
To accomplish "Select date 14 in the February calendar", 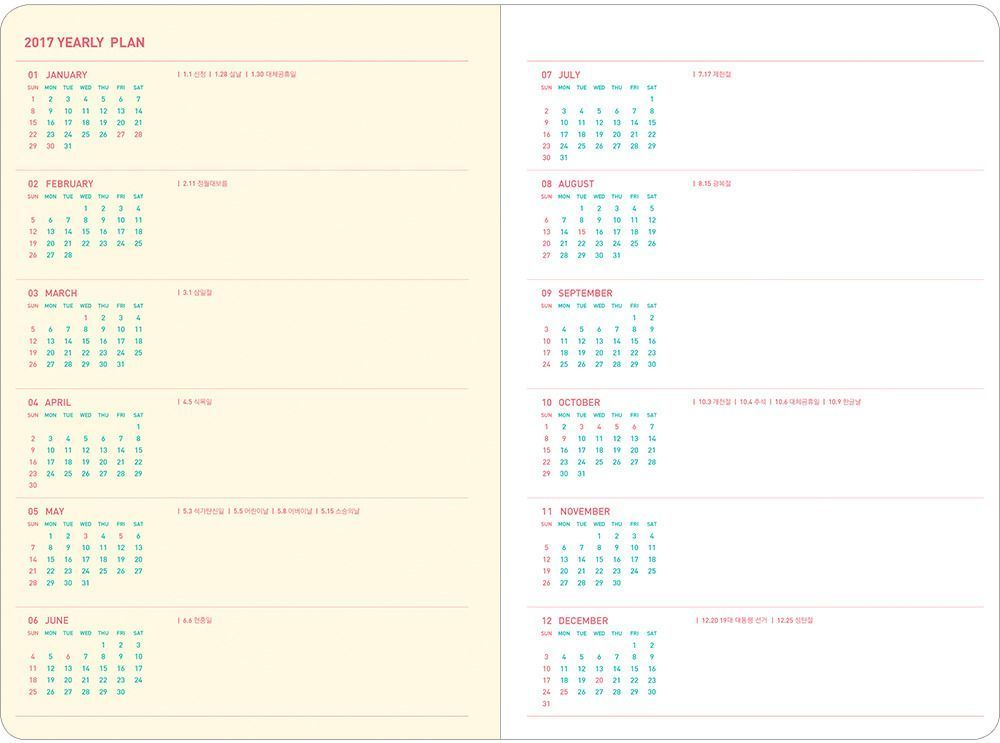I will (68, 232).
